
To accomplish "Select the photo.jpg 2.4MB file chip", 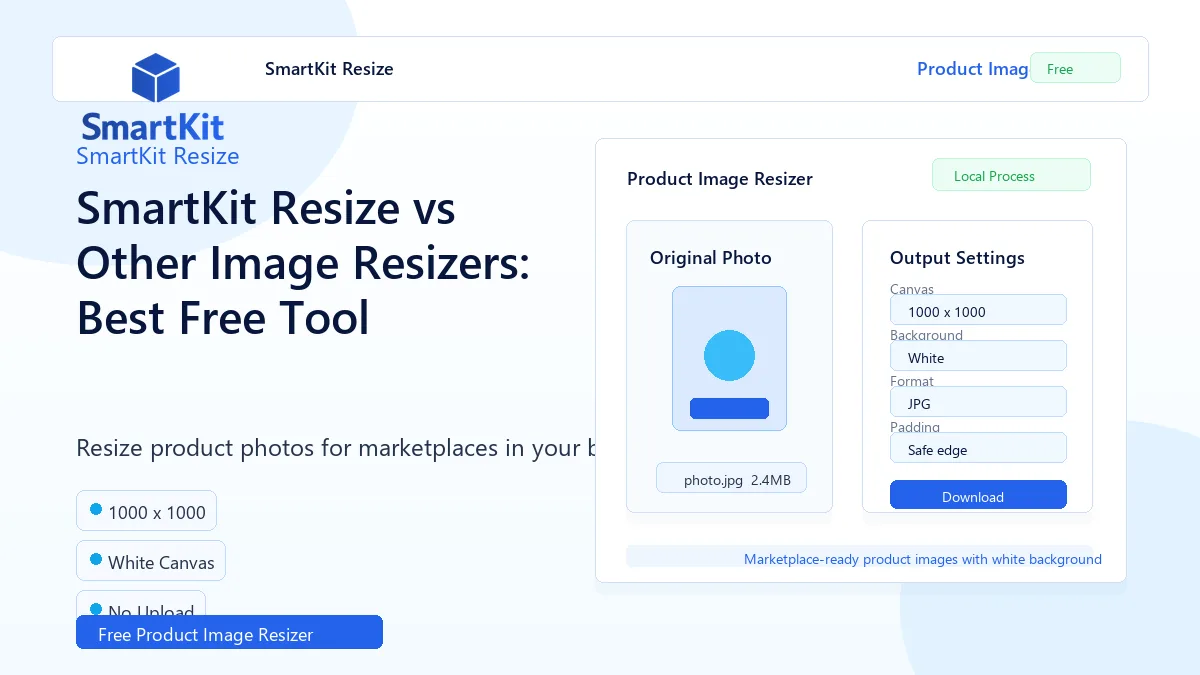I will click(x=731, y=478).
